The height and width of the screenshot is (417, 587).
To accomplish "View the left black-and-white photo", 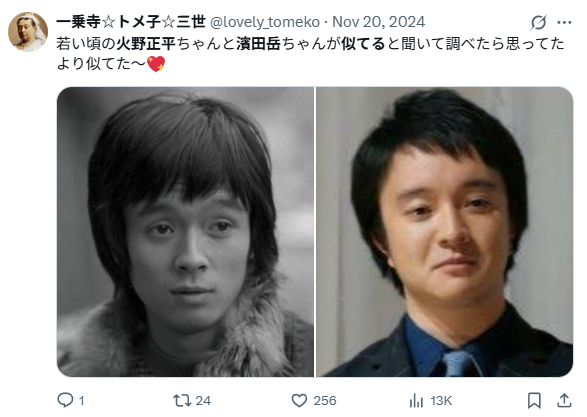I will (x=185, y=232).
